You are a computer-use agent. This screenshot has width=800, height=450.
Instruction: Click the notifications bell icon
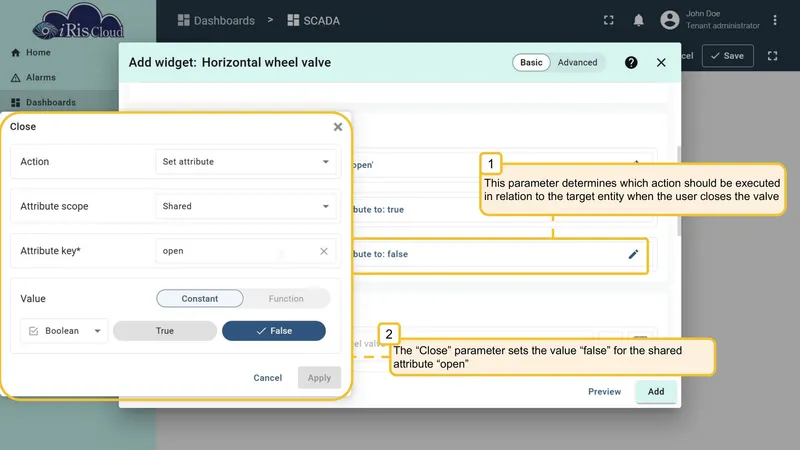[x=638, y=20]
